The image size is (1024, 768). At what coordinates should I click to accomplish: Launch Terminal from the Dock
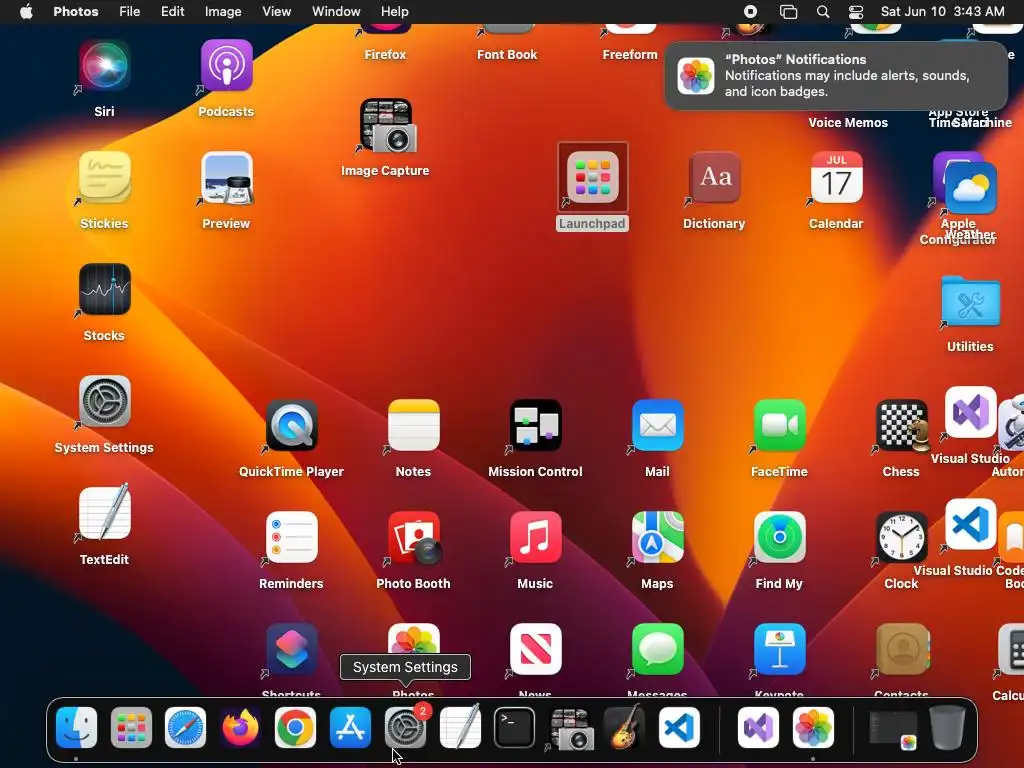(x=515, y=728)
